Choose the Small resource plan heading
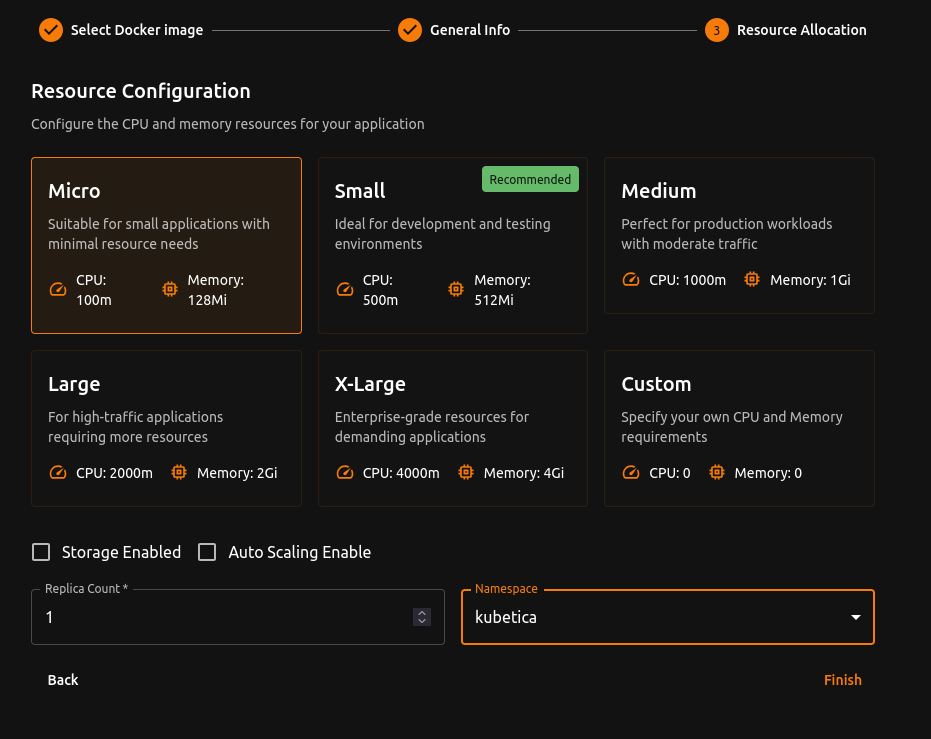Viewport: 931px width, 739px height. click(x=360, y=191)
